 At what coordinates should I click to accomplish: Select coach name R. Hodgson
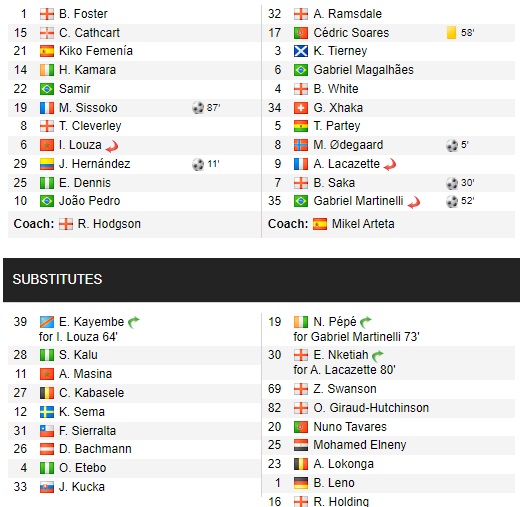(109, 224)
